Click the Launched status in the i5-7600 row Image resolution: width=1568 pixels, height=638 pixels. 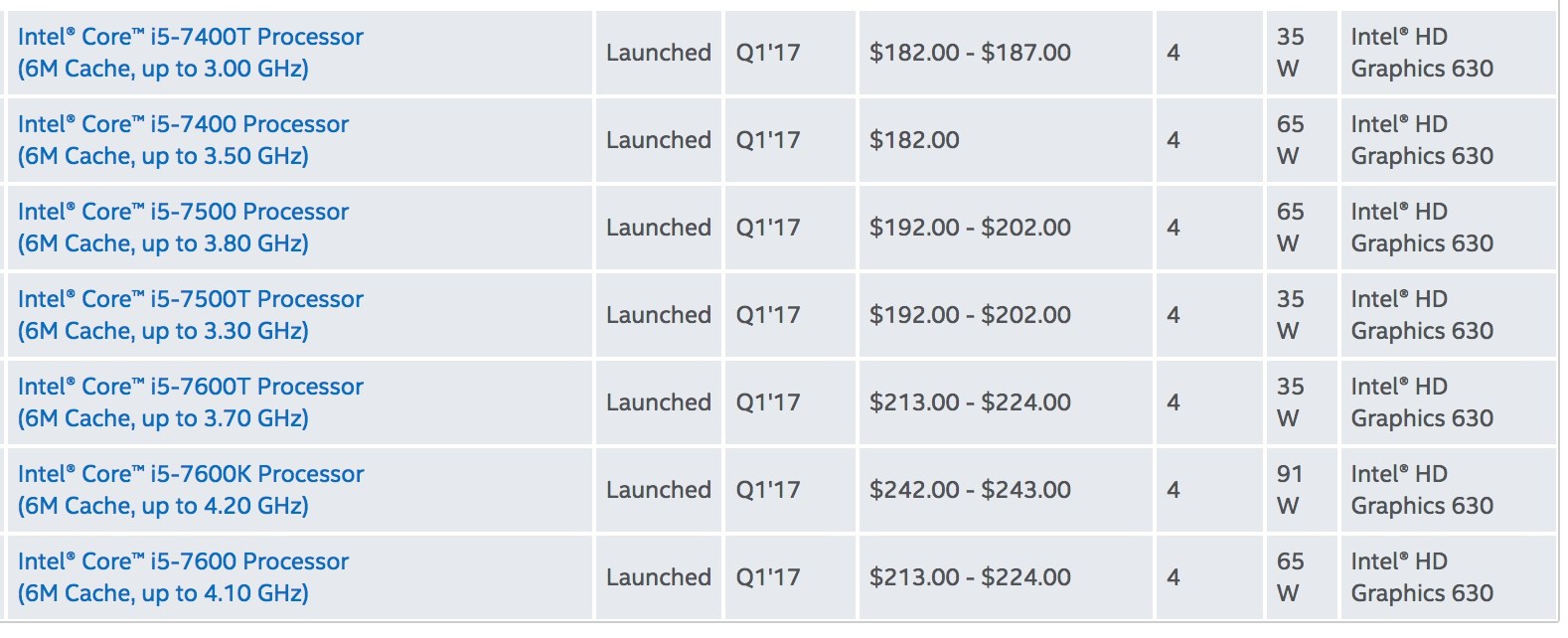659,577
